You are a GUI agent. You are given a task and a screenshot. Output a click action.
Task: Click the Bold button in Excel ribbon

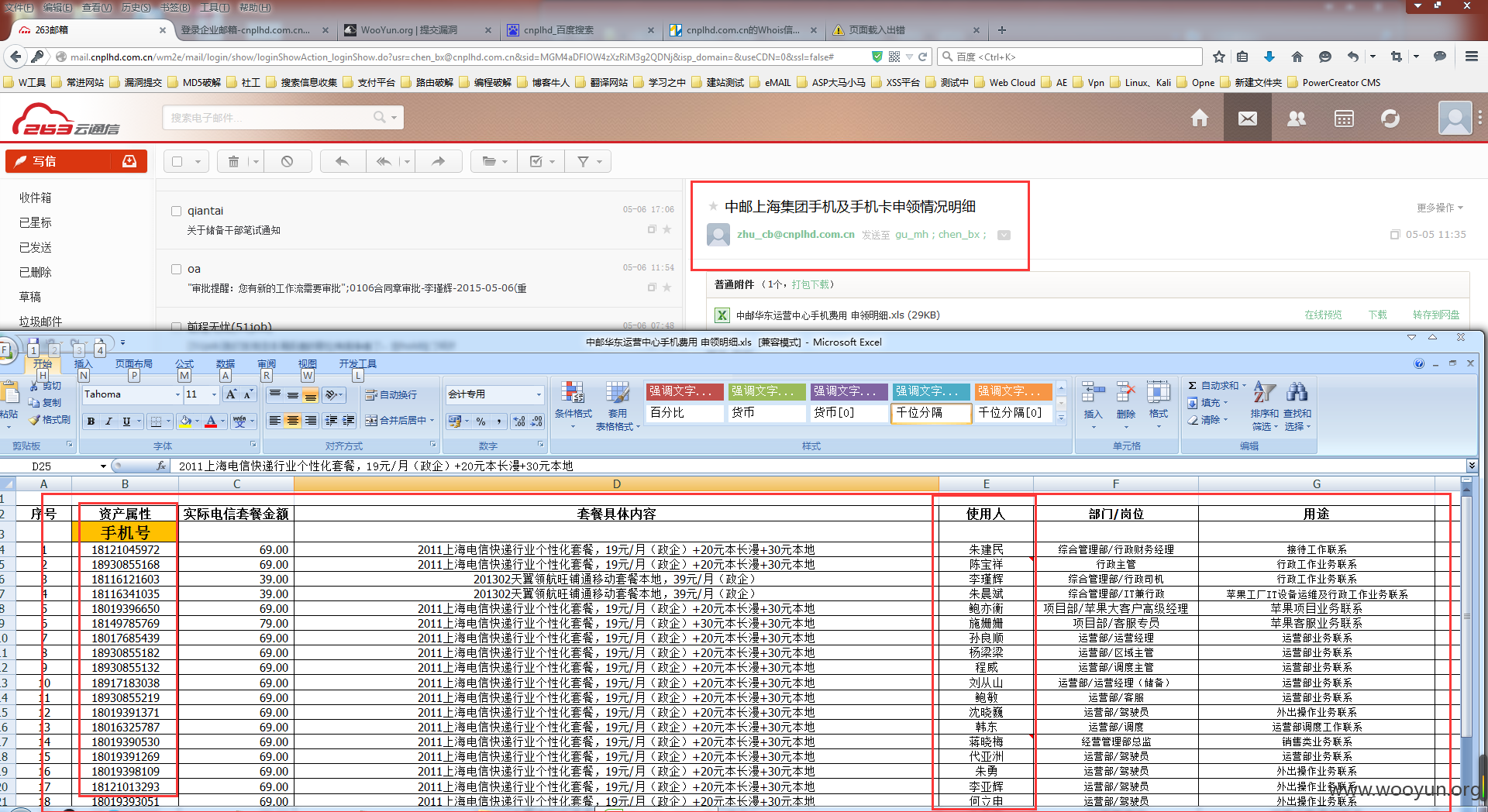91,421
